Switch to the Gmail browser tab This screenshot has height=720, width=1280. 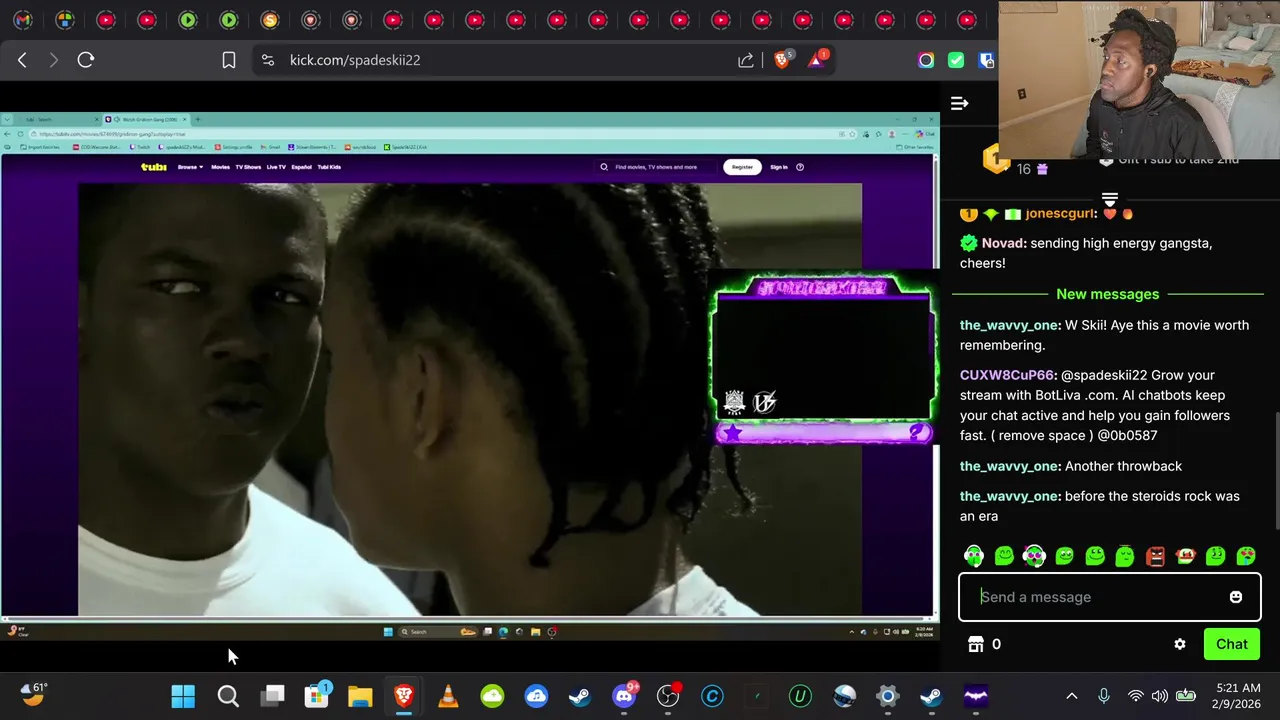pos(23,20)
